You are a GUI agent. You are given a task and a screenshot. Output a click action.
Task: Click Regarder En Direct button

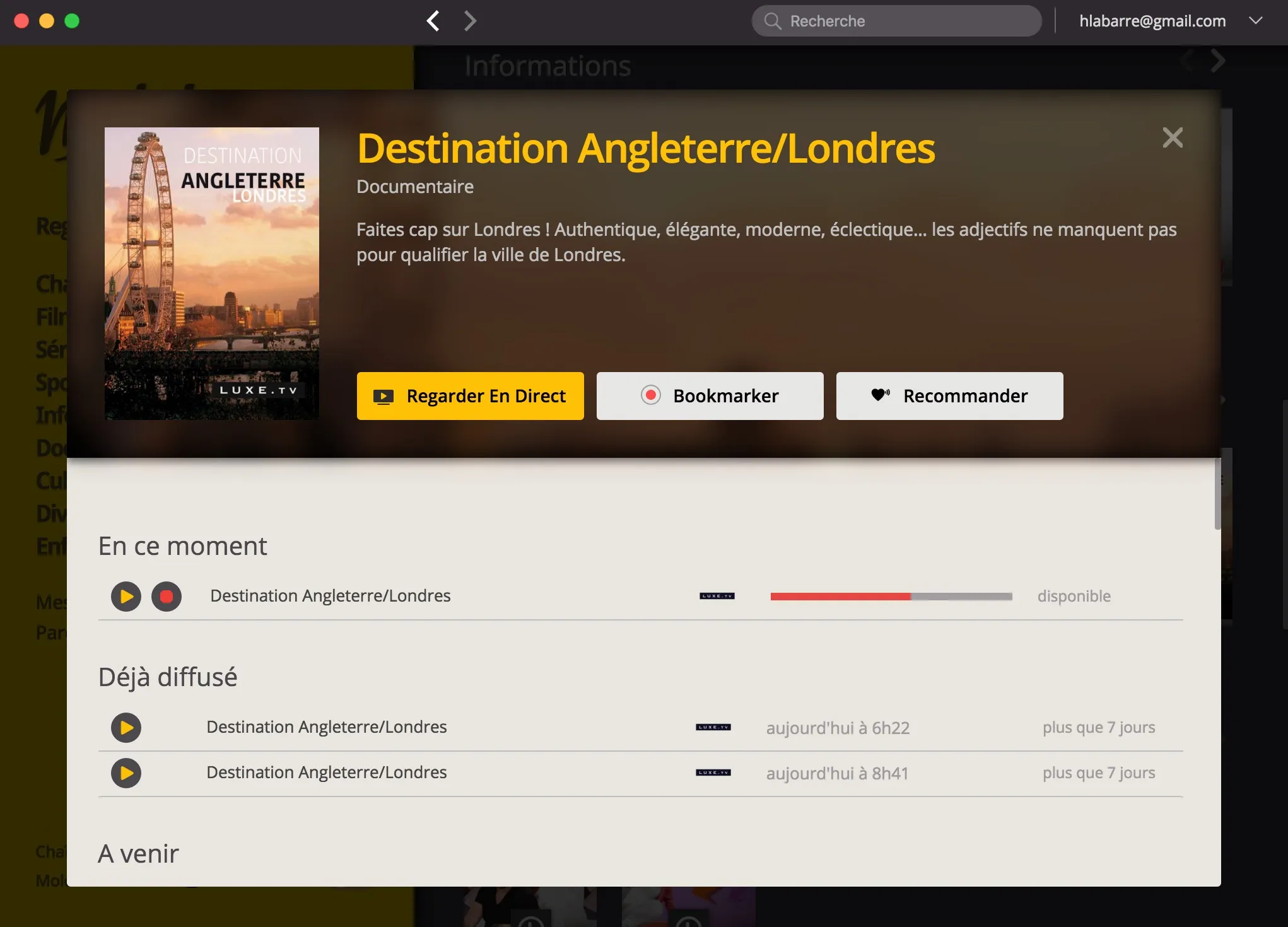pos(471,396)
